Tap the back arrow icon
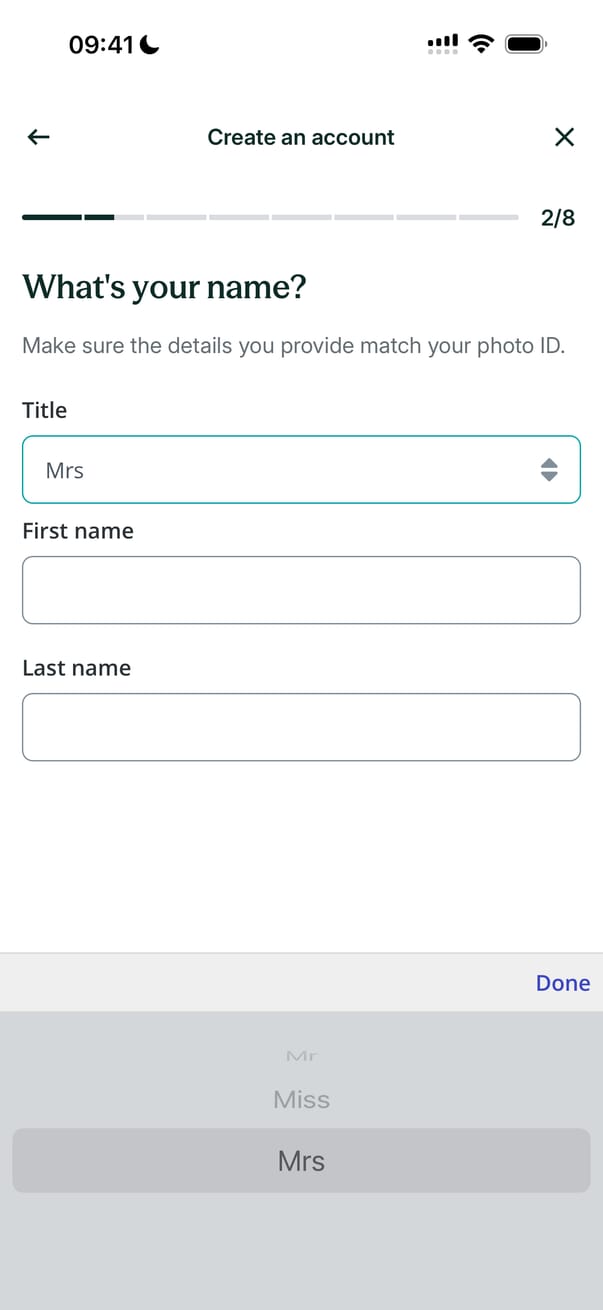 tap(38, 137)
